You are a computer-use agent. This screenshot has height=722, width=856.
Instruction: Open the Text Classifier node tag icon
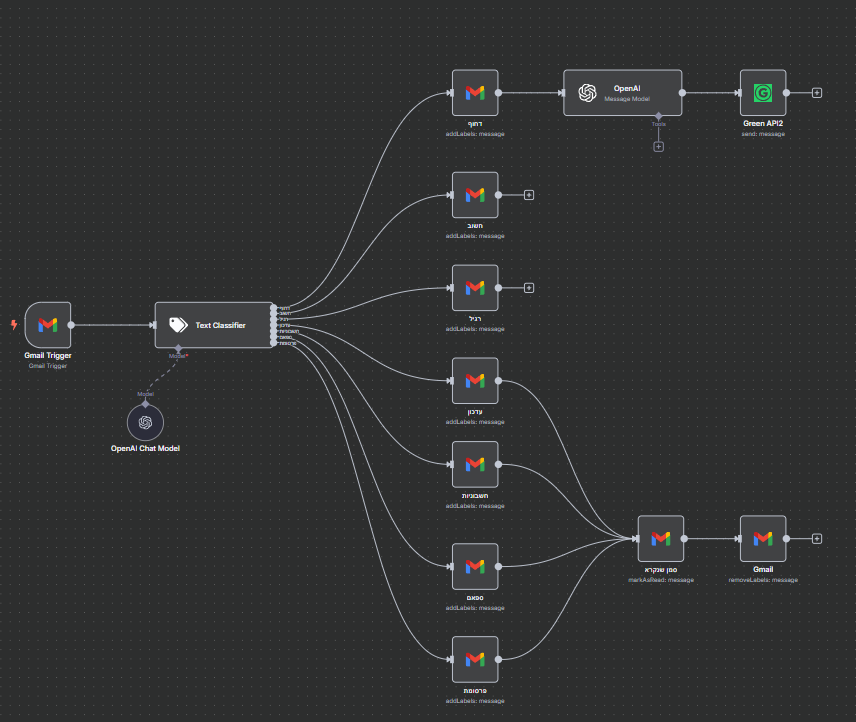pyautogui.click(x=178, y=325)
